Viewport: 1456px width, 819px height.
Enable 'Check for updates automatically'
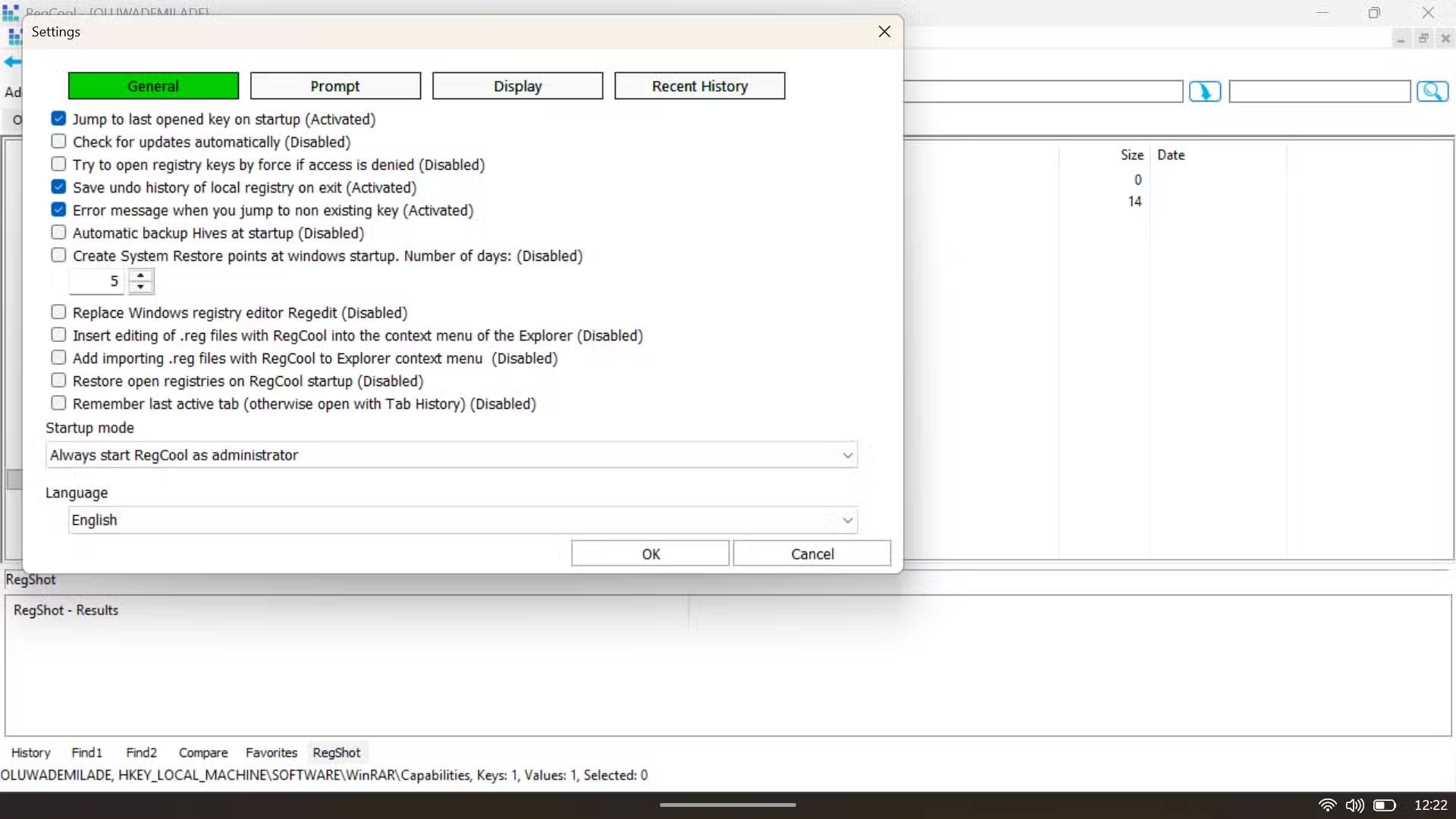[58, 141]
